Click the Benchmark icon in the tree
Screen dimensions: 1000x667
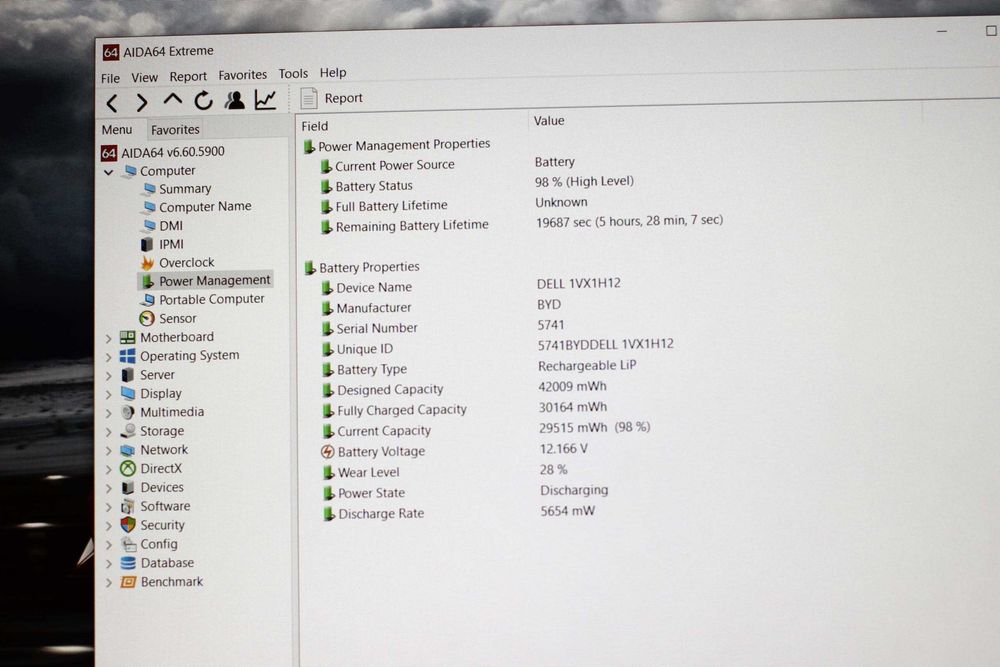click(x=128, y=582)
